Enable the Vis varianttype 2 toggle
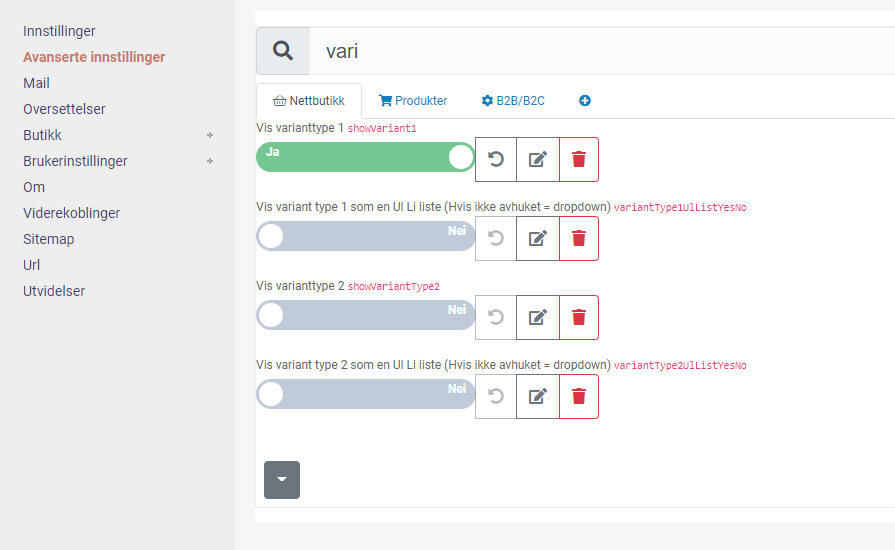Image resolution: width=895 pixels, height=550 pixels. click(365, 315)
